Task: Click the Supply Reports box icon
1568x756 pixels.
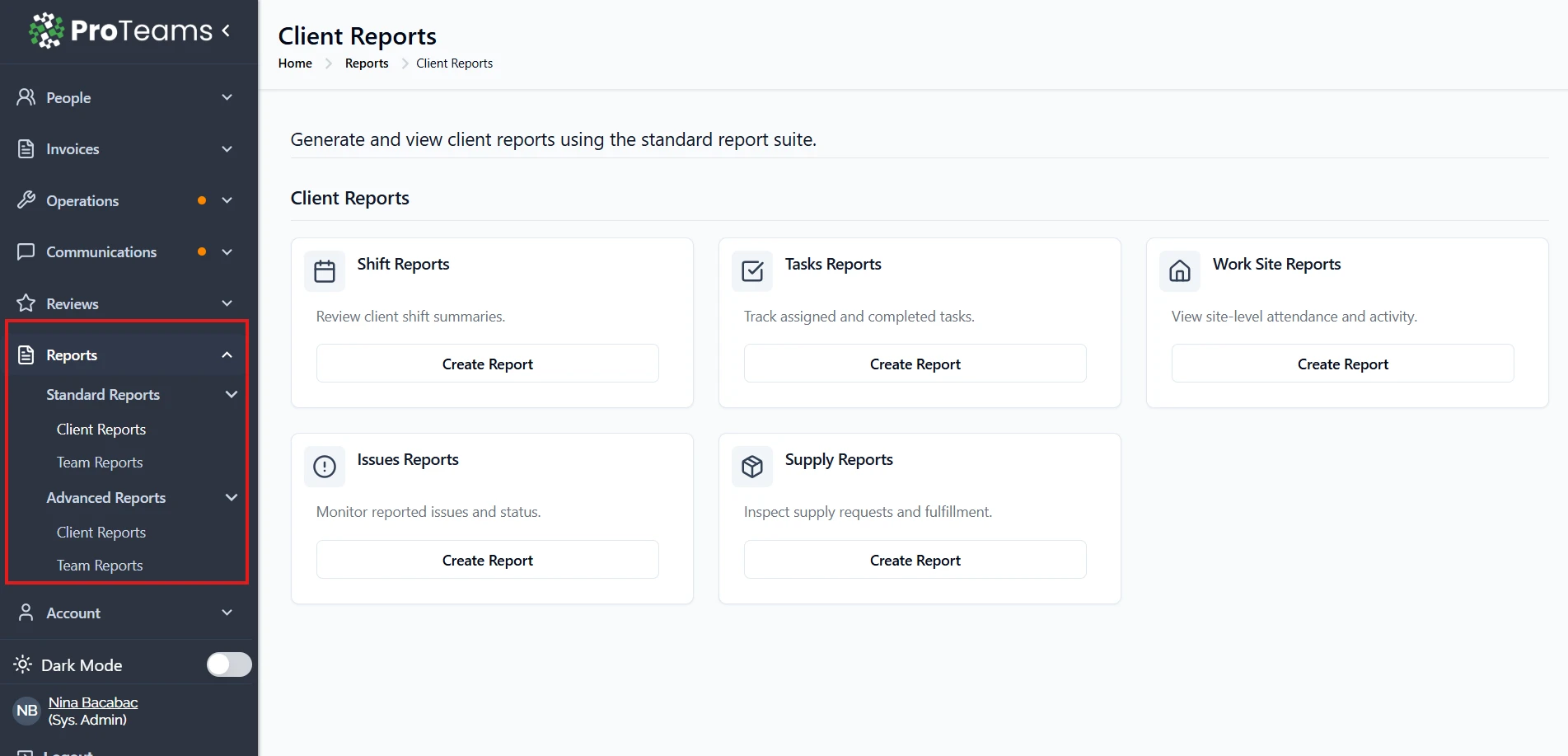Action: coord(752,467)
